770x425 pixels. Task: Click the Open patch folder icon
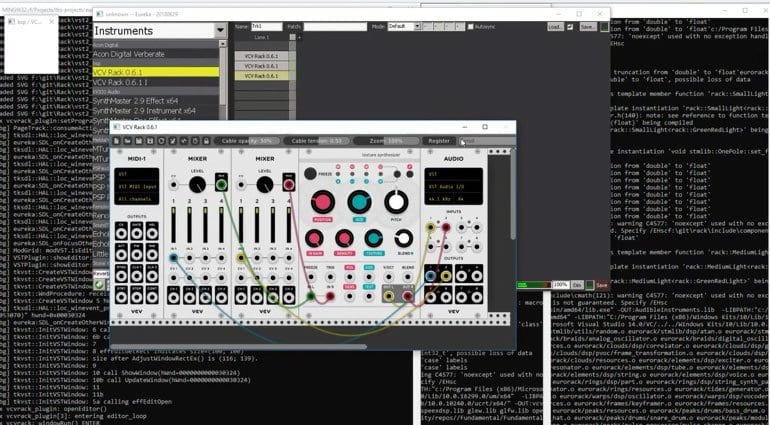127,141
